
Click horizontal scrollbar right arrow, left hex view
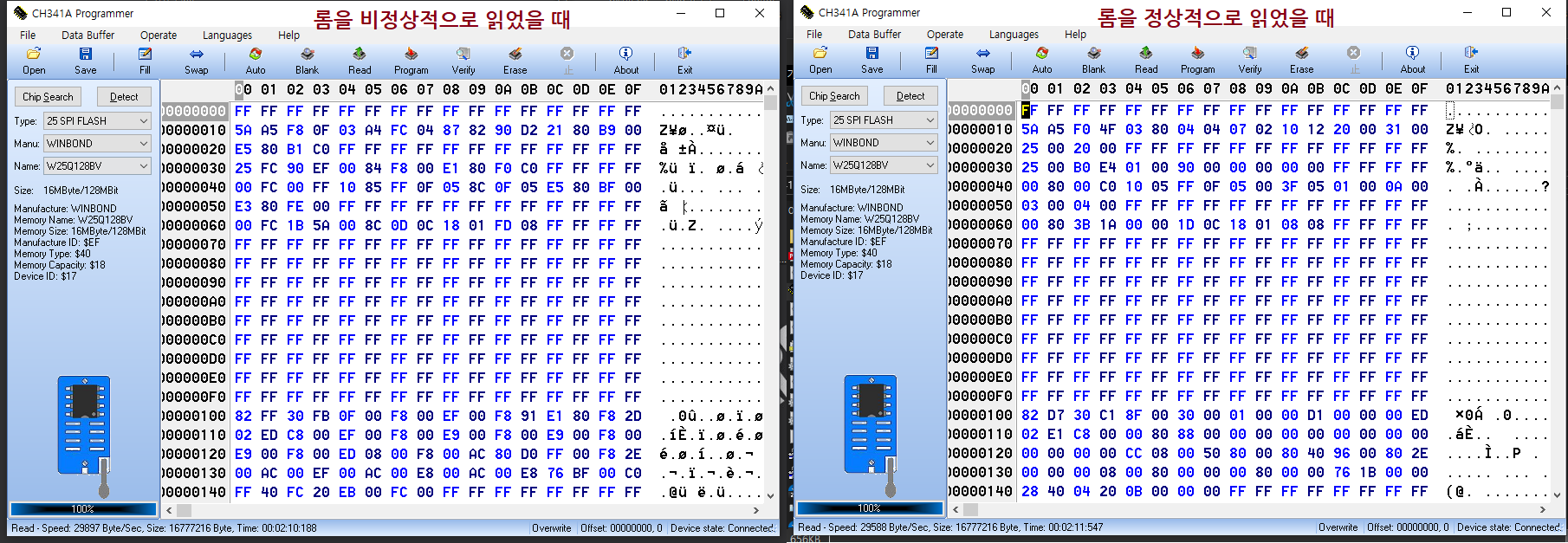click(756, 510)
